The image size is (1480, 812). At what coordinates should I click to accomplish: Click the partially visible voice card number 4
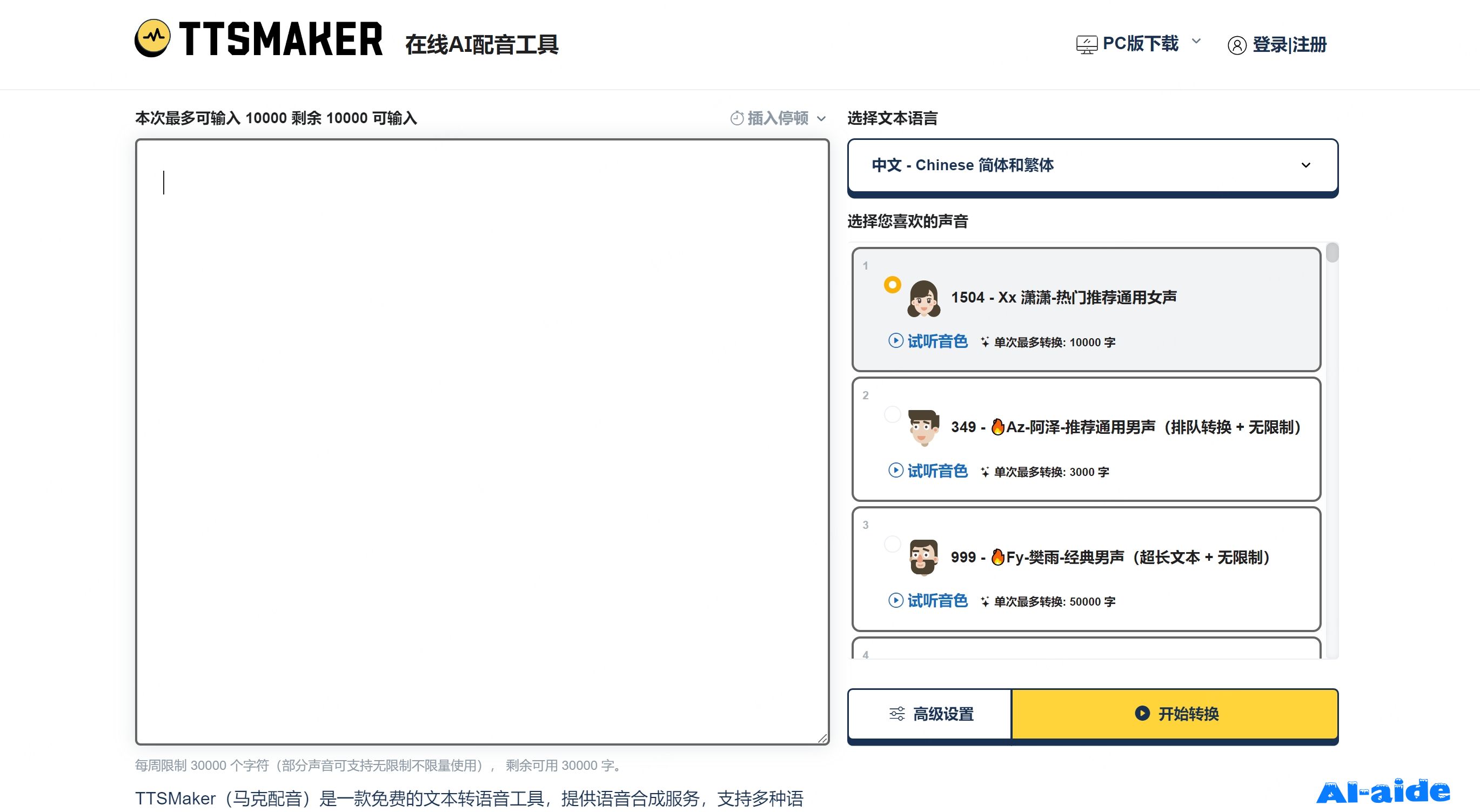pyautogui.click(x=1086, y=649)
